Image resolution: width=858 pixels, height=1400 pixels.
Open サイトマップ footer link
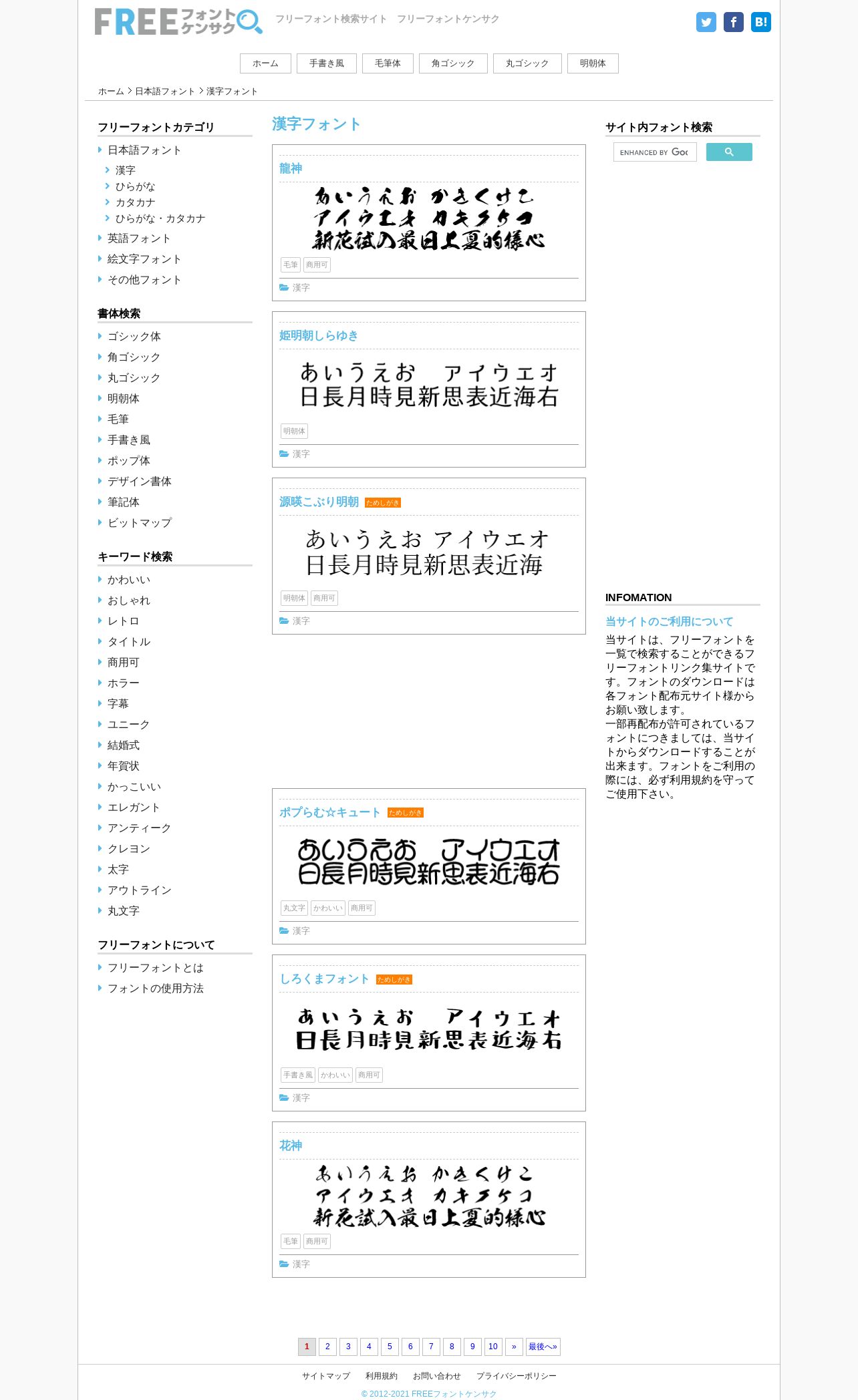coord(325,1376)
